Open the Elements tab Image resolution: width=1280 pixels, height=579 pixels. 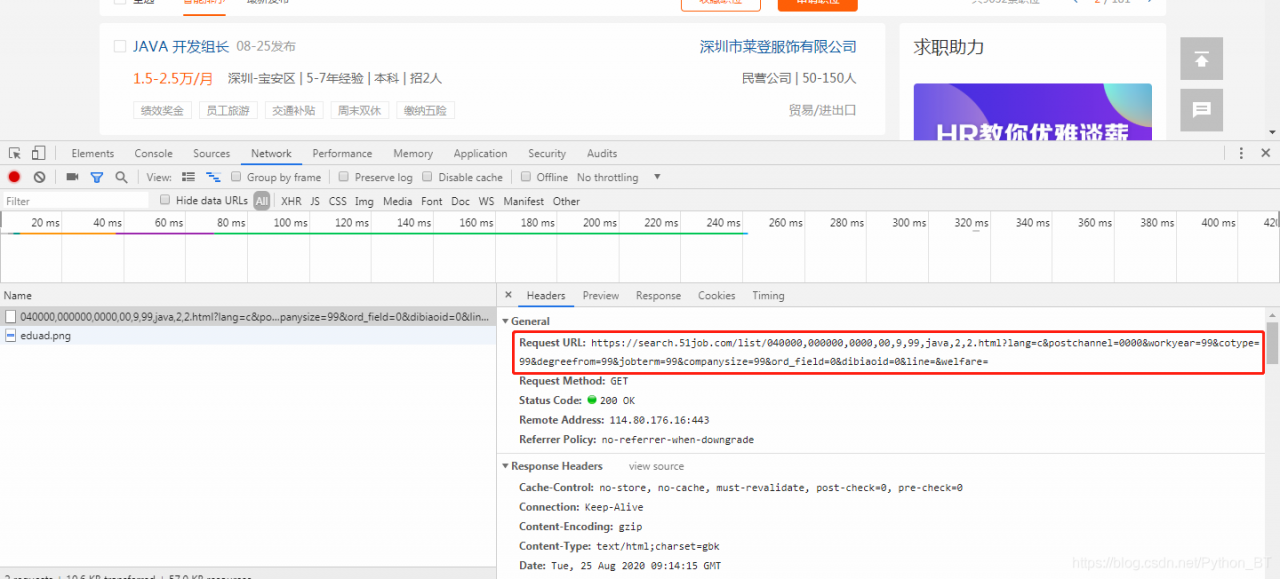[93, 153]
